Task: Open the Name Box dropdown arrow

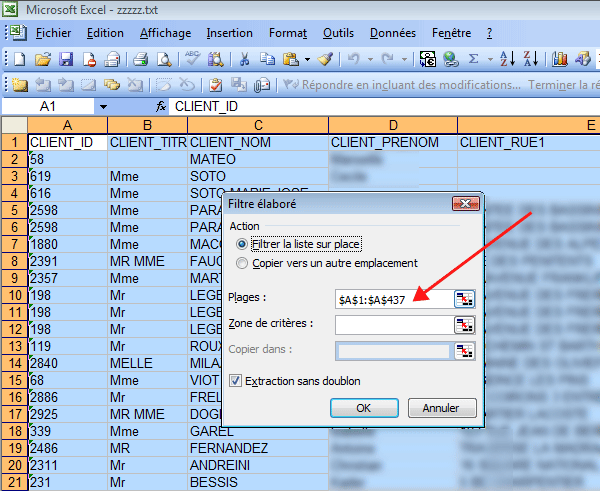Action: tap(103, 106)
